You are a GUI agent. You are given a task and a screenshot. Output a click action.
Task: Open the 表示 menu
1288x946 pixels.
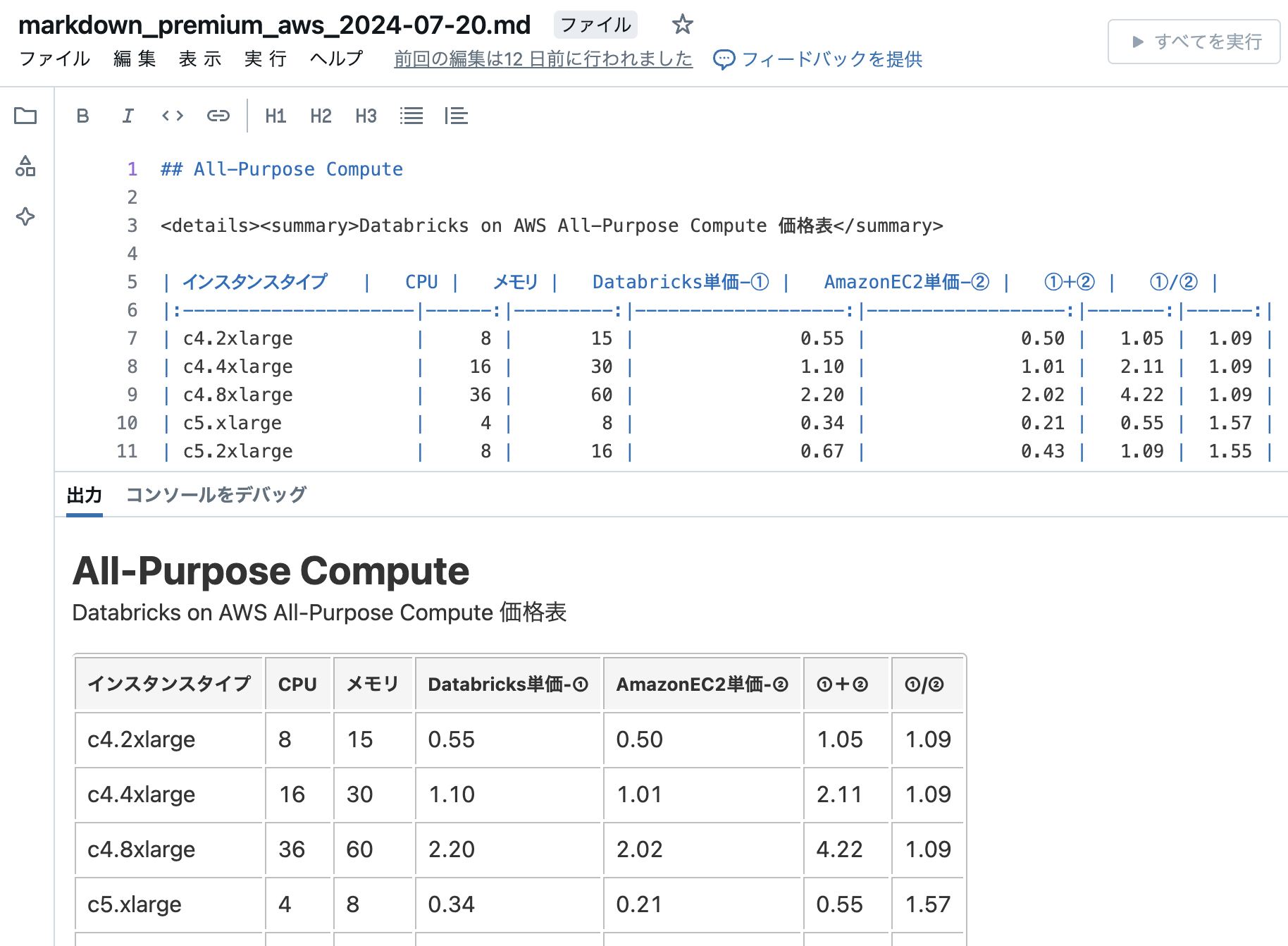click(200, 59)
